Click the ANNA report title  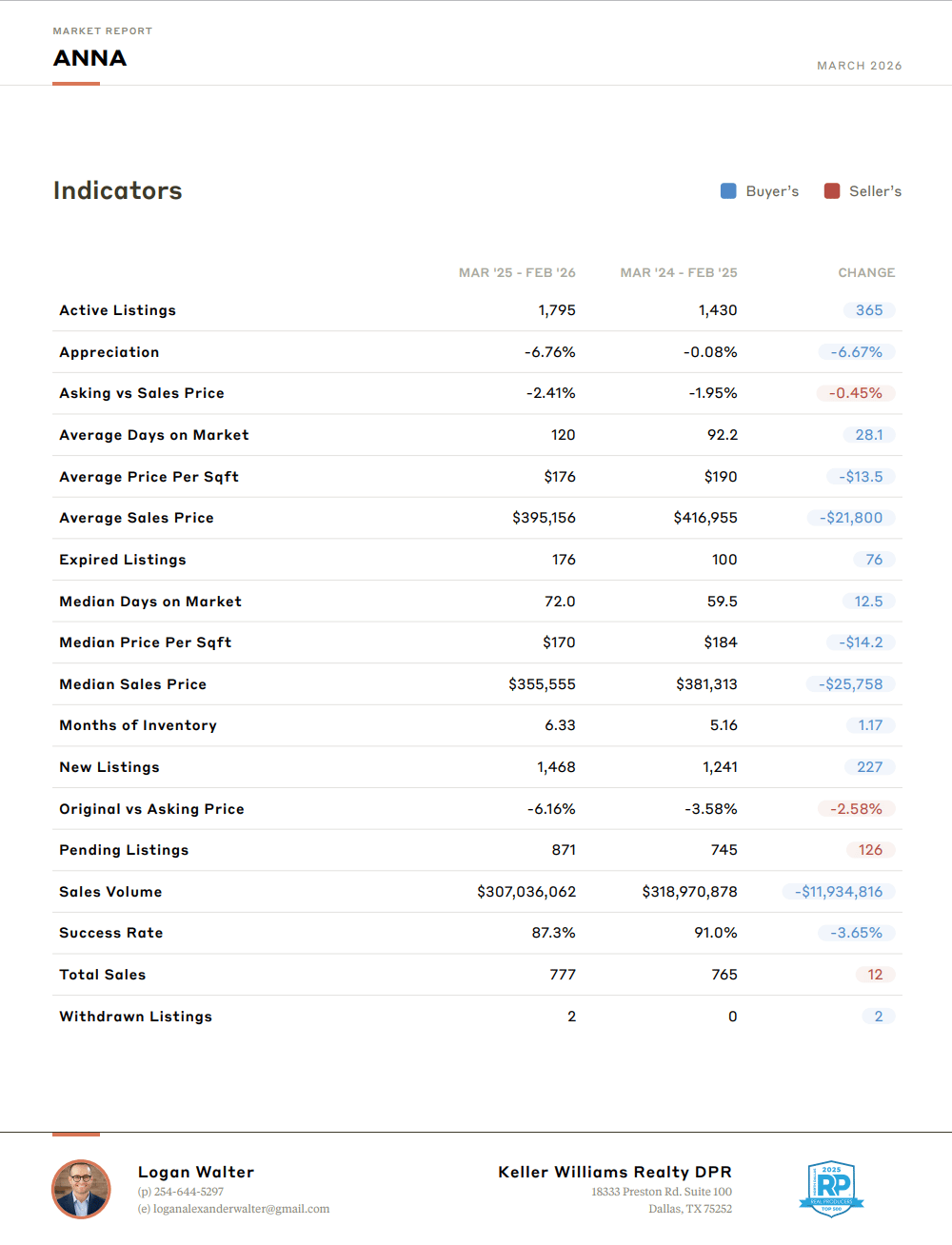89,58
